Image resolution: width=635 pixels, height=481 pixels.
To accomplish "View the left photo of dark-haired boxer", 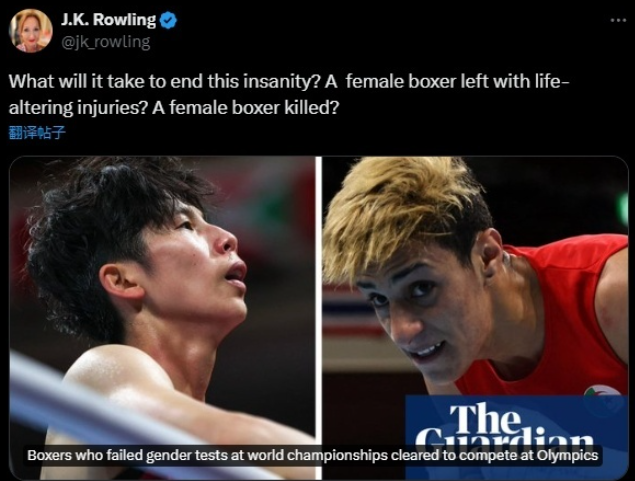I will click(x=162, y=318).
